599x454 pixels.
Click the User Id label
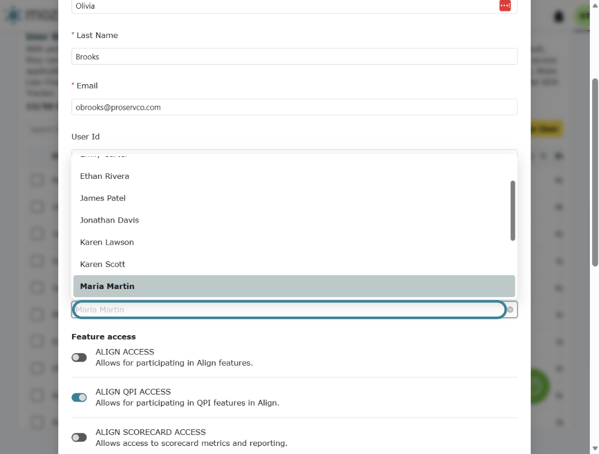coord(85,136)
